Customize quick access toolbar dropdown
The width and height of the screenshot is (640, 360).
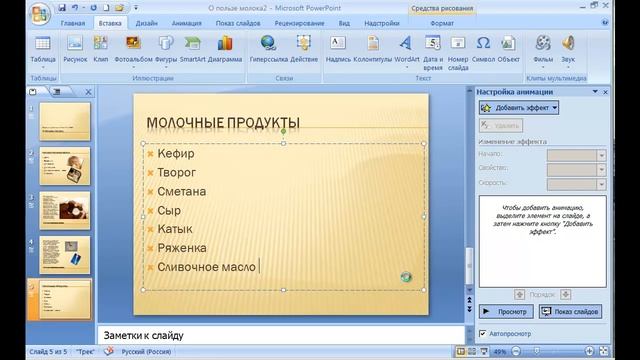pyautogui.click(x=136, y=8)
